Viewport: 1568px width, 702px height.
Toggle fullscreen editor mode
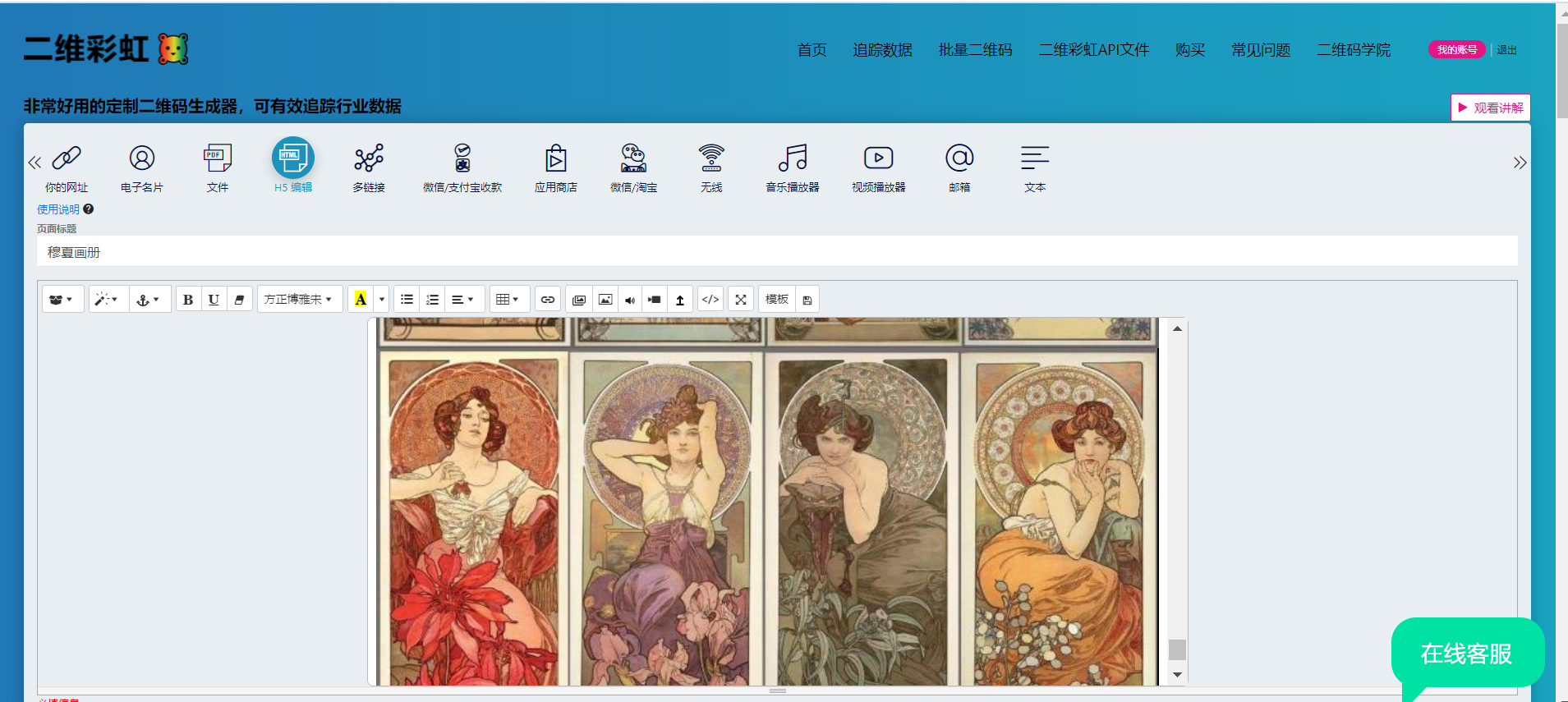point(741,300)
